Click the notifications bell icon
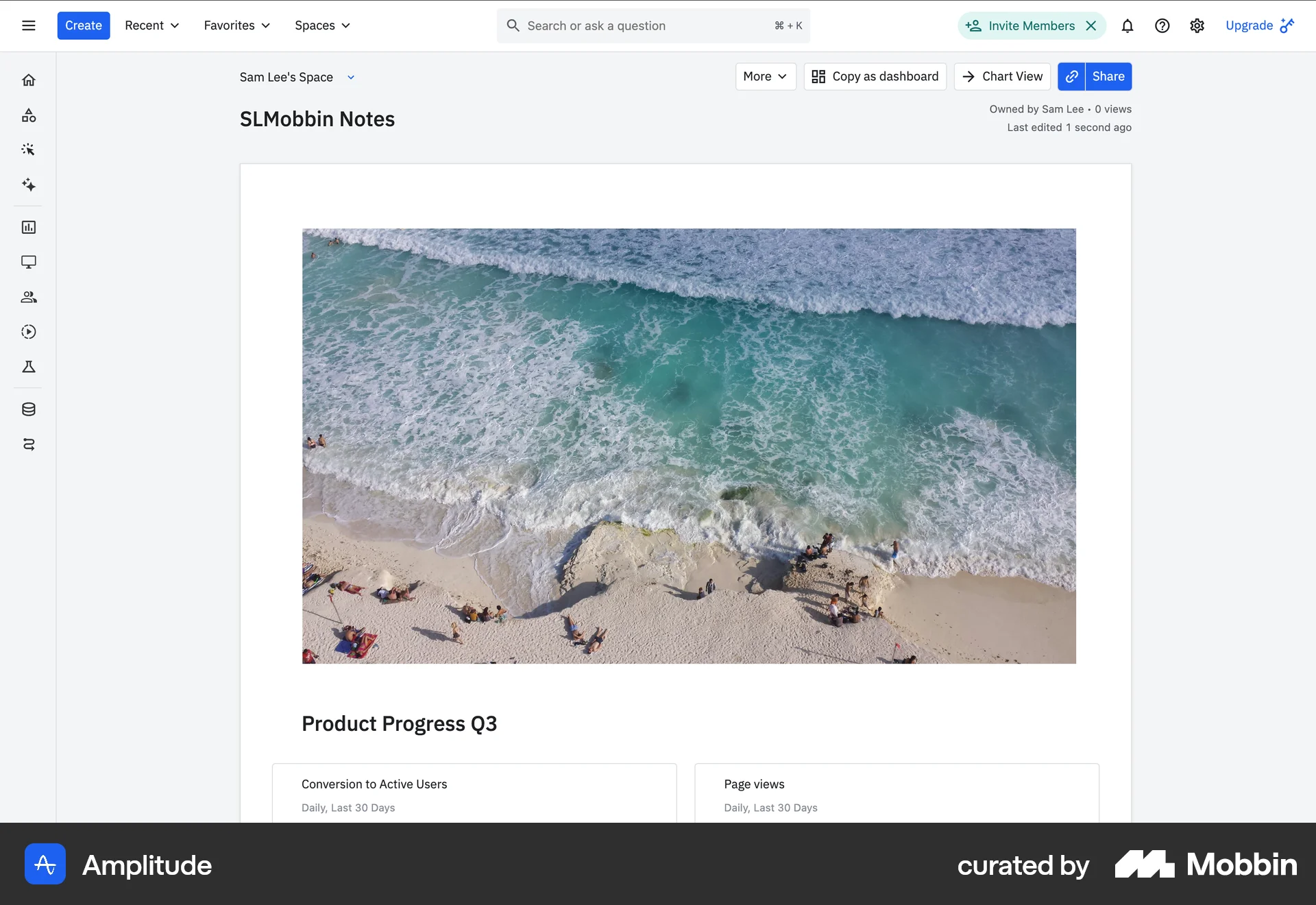Image resolution: width=1316 pixels, height=905 pixels. point(1127,25)
